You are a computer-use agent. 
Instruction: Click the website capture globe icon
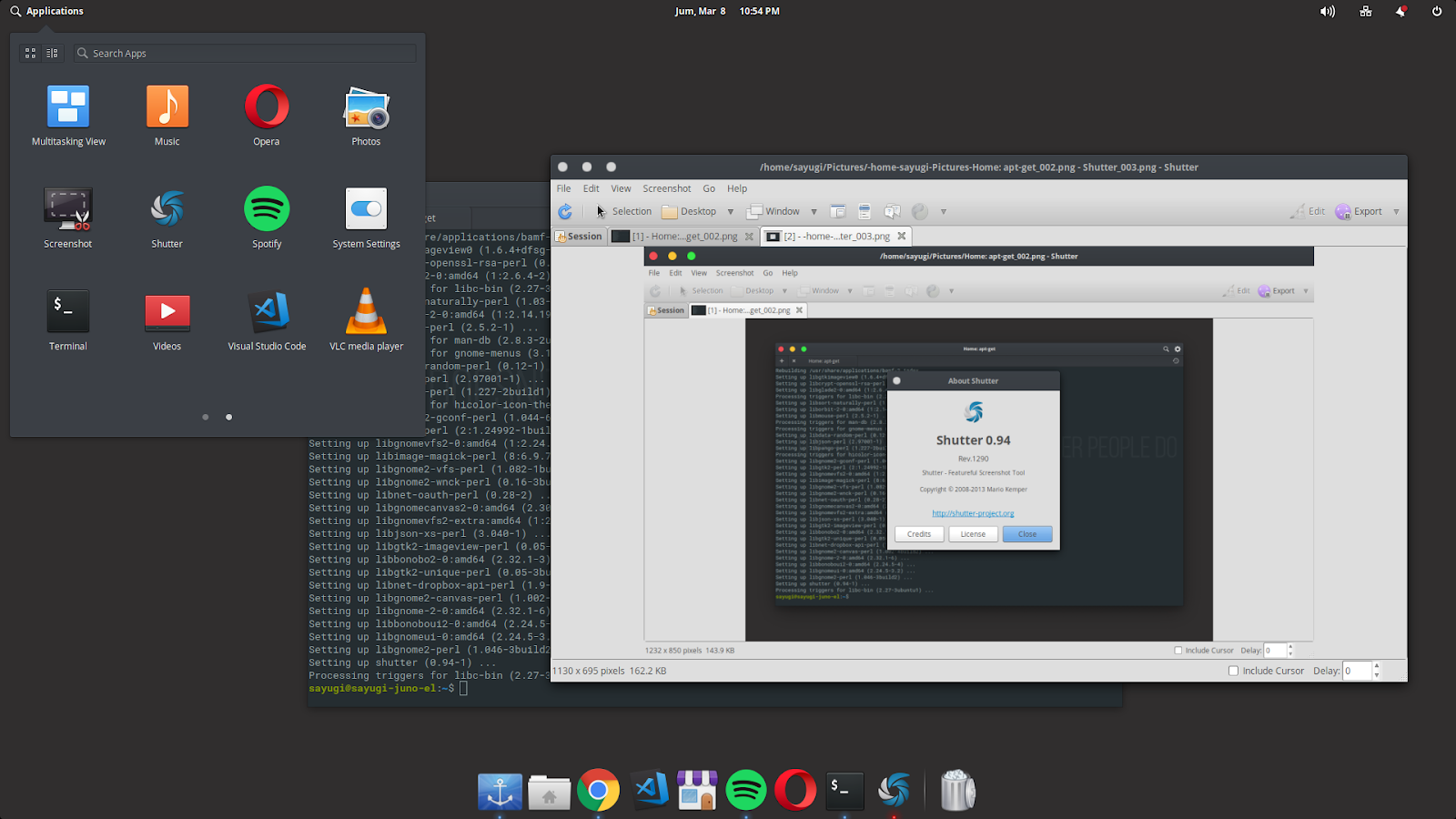tap(920, 211)
